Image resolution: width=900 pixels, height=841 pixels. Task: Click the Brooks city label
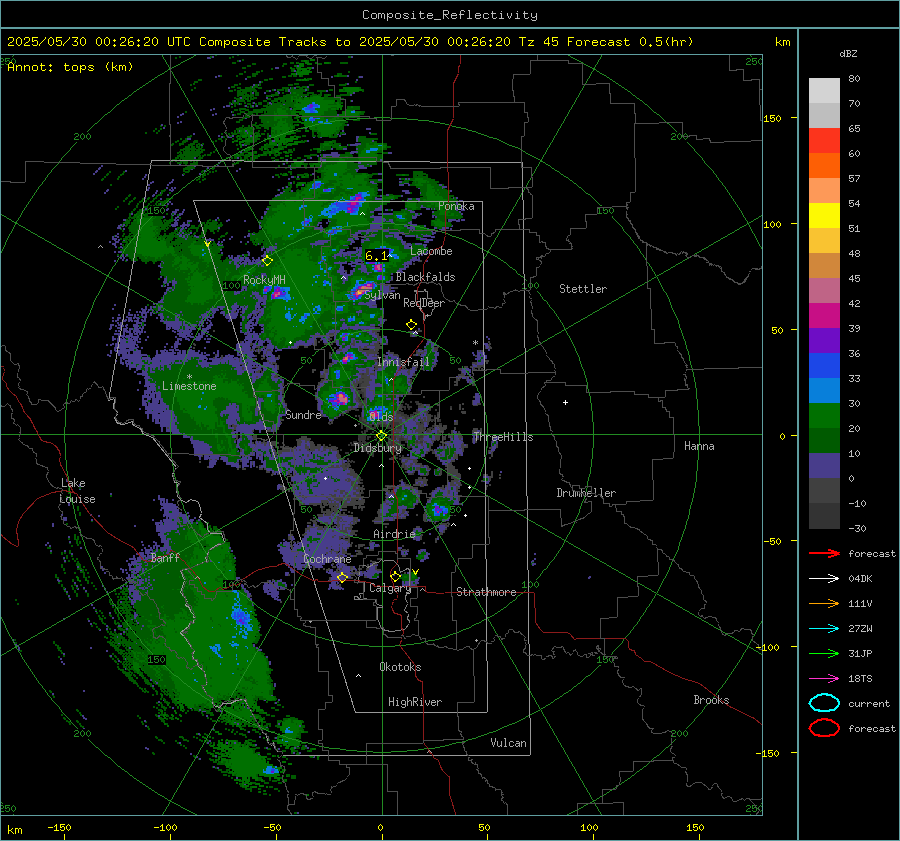click(711, 700)
